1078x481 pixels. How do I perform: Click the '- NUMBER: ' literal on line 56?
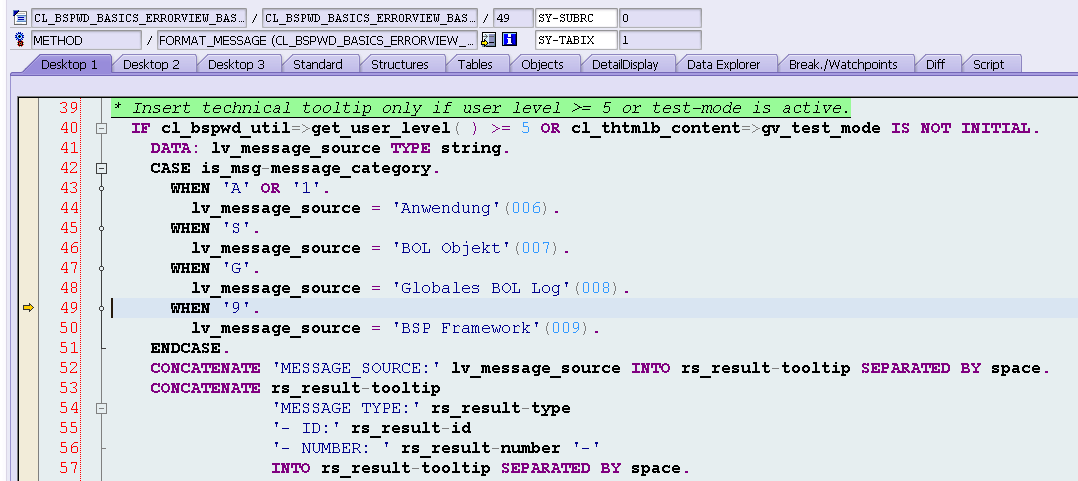click(x=331, y=449)
